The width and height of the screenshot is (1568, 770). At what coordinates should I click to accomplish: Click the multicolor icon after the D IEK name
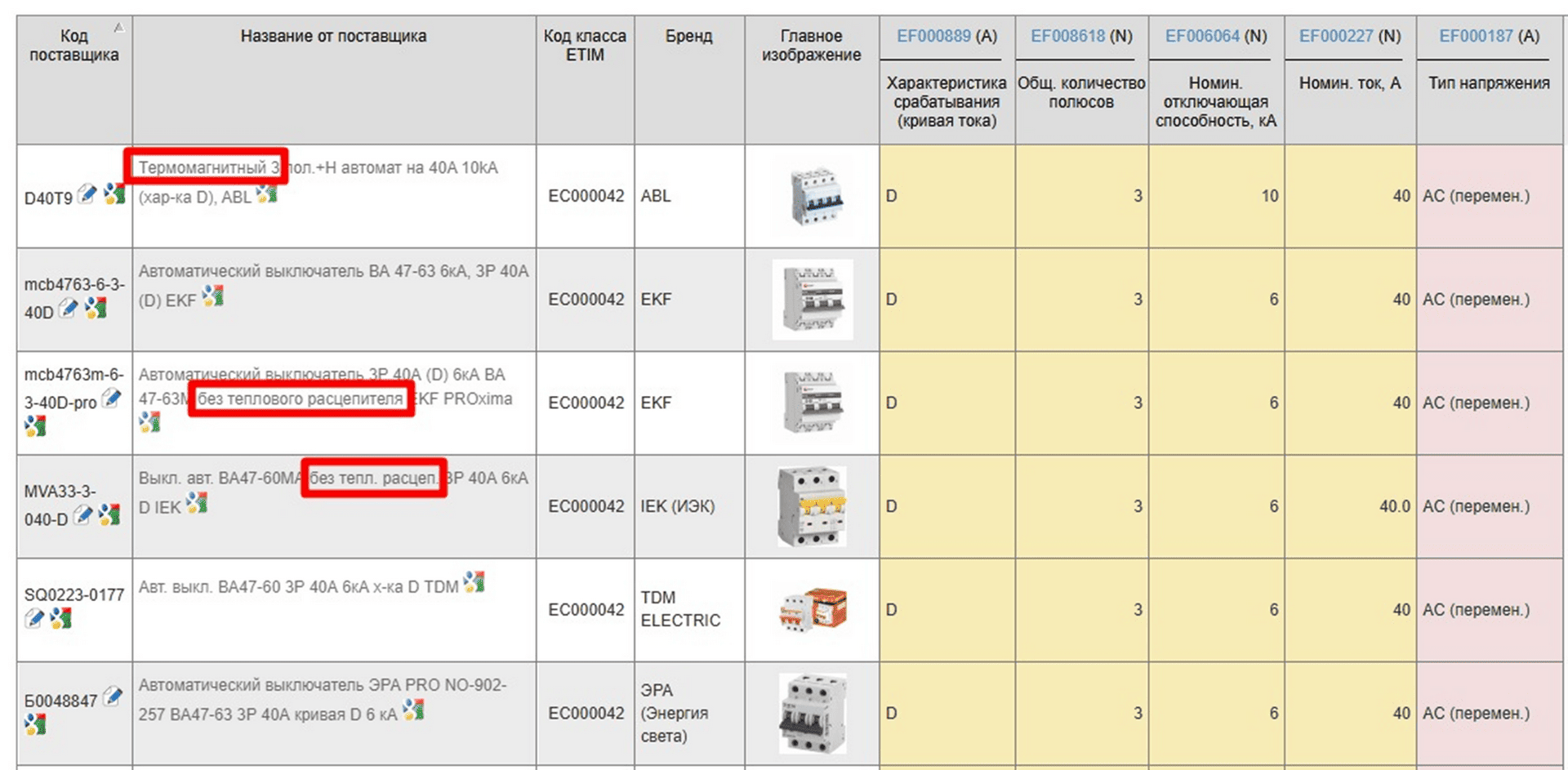point(196,504)
